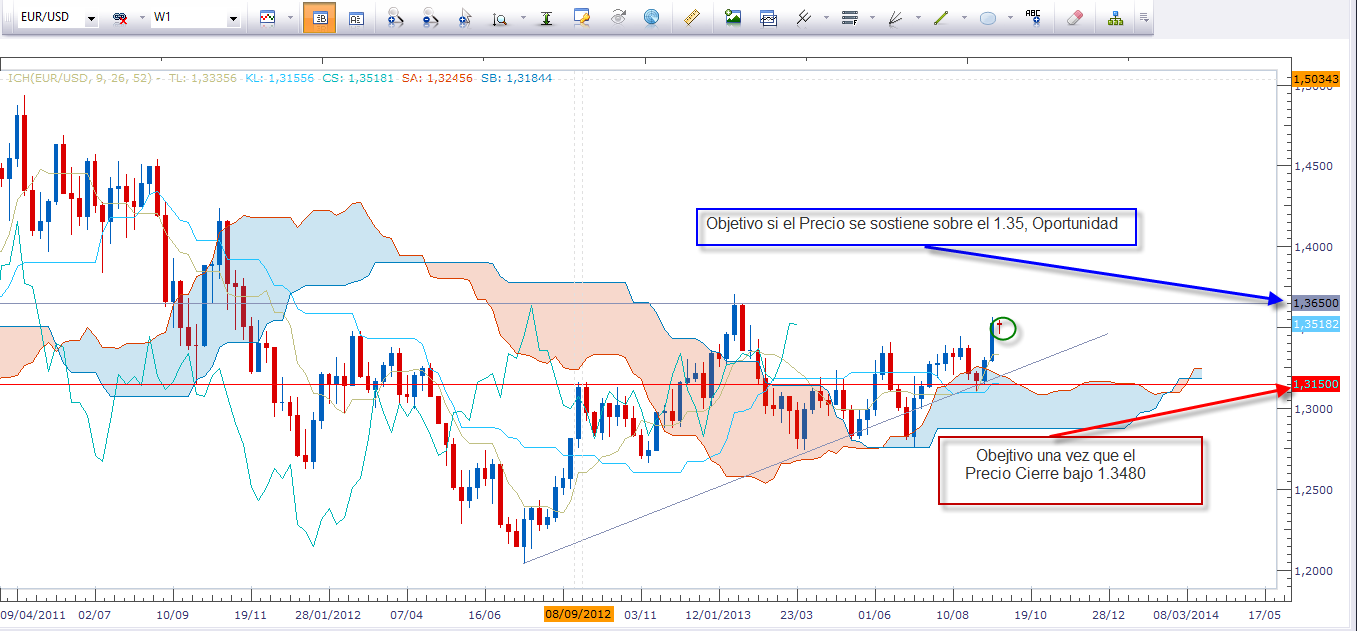Toggle the A label panel button
Viewport: 1357px width, 631px height.
pyautogui.click(x=356, y=18)
